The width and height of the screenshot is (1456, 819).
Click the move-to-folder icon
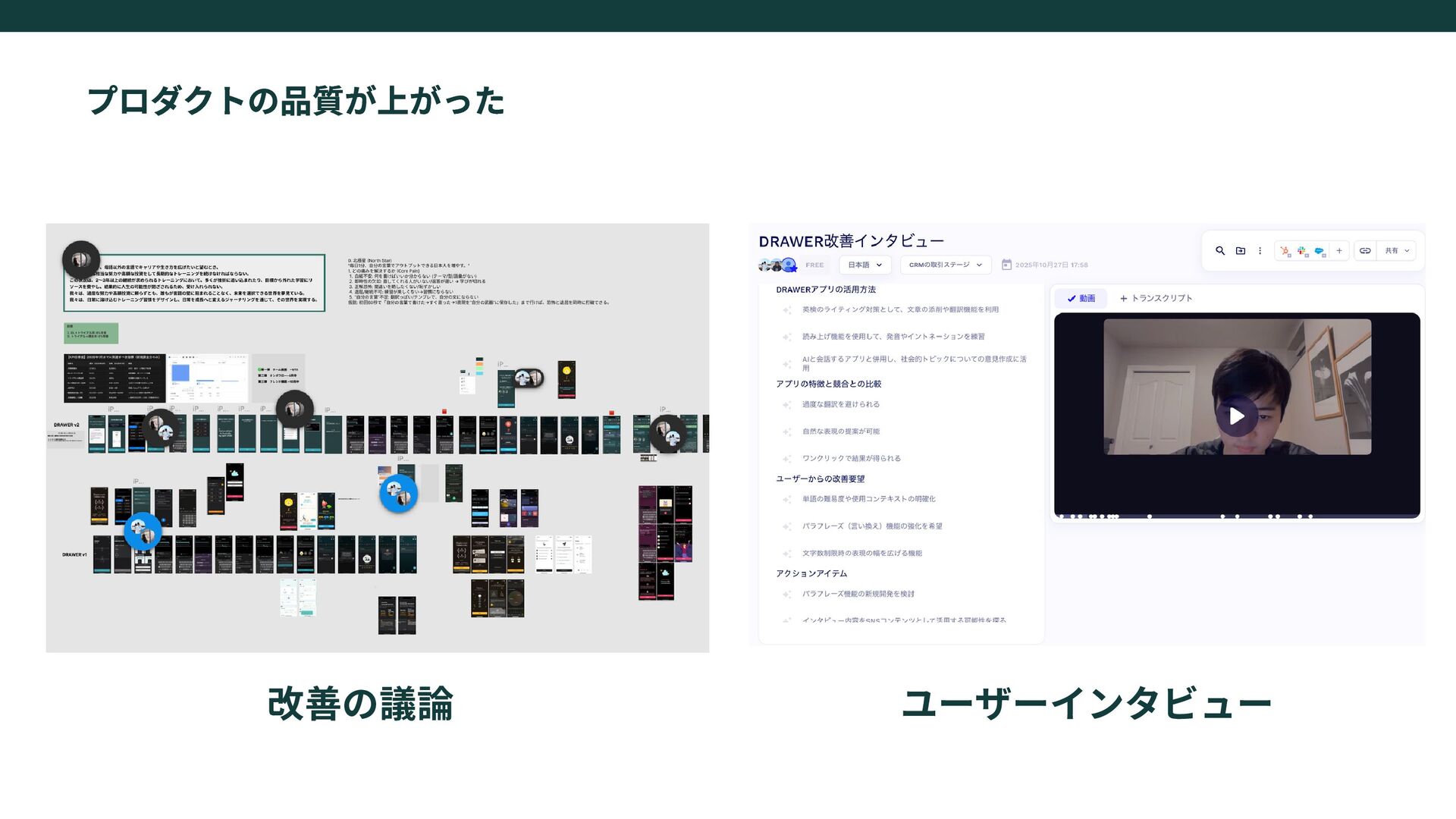click(x=1241, y=251)
